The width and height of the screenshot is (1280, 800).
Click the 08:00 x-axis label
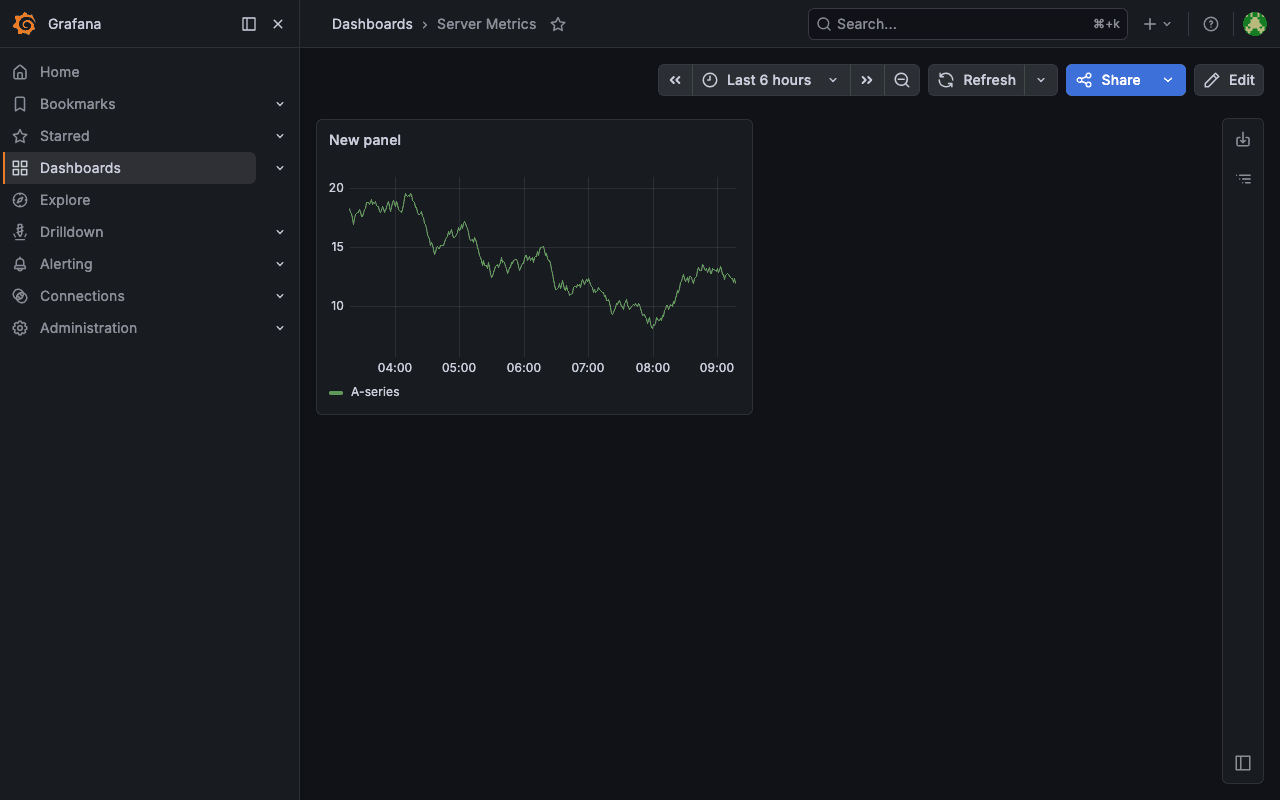[653, 368]
